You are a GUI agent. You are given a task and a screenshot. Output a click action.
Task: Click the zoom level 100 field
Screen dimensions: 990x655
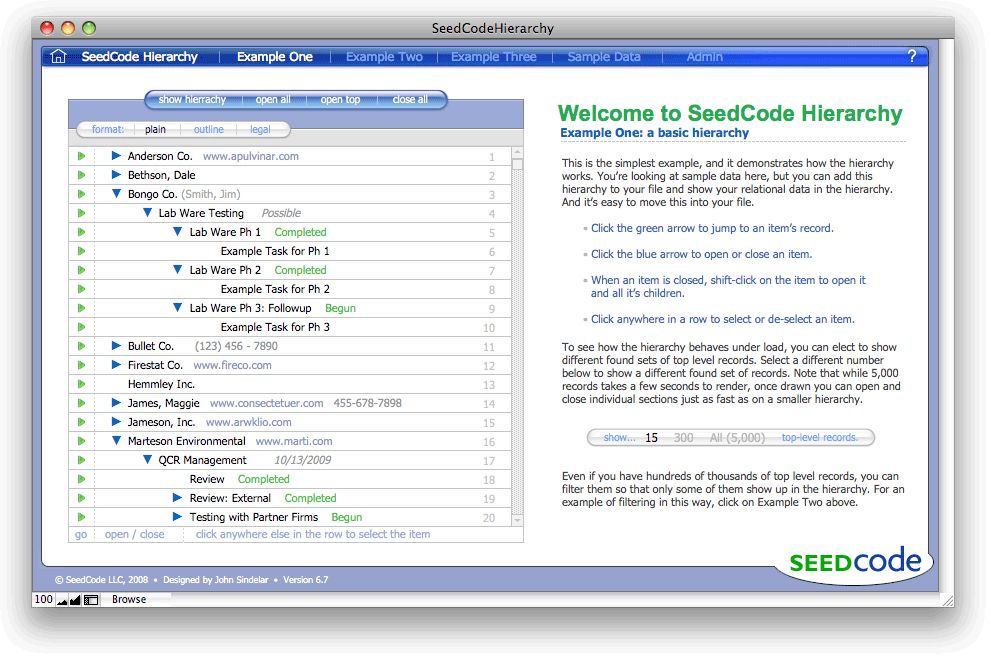click(x=44, y=599)
